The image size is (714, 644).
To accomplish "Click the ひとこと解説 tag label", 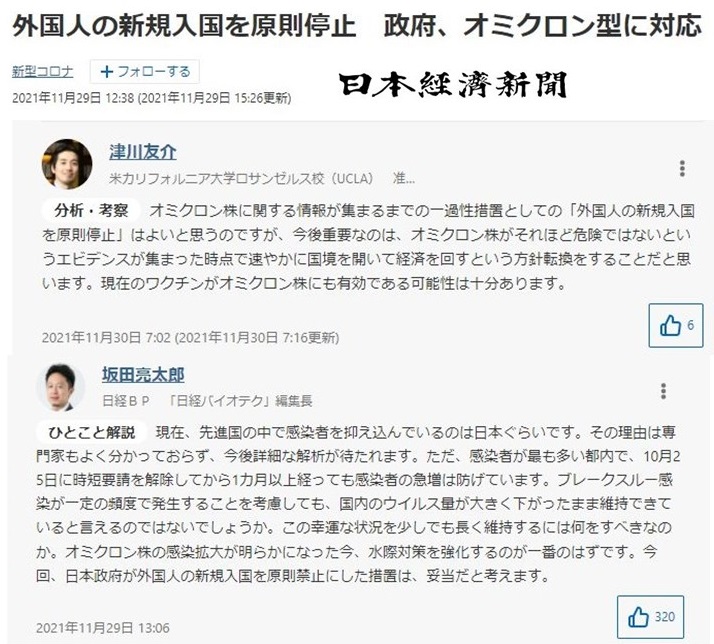I will 93,433.
